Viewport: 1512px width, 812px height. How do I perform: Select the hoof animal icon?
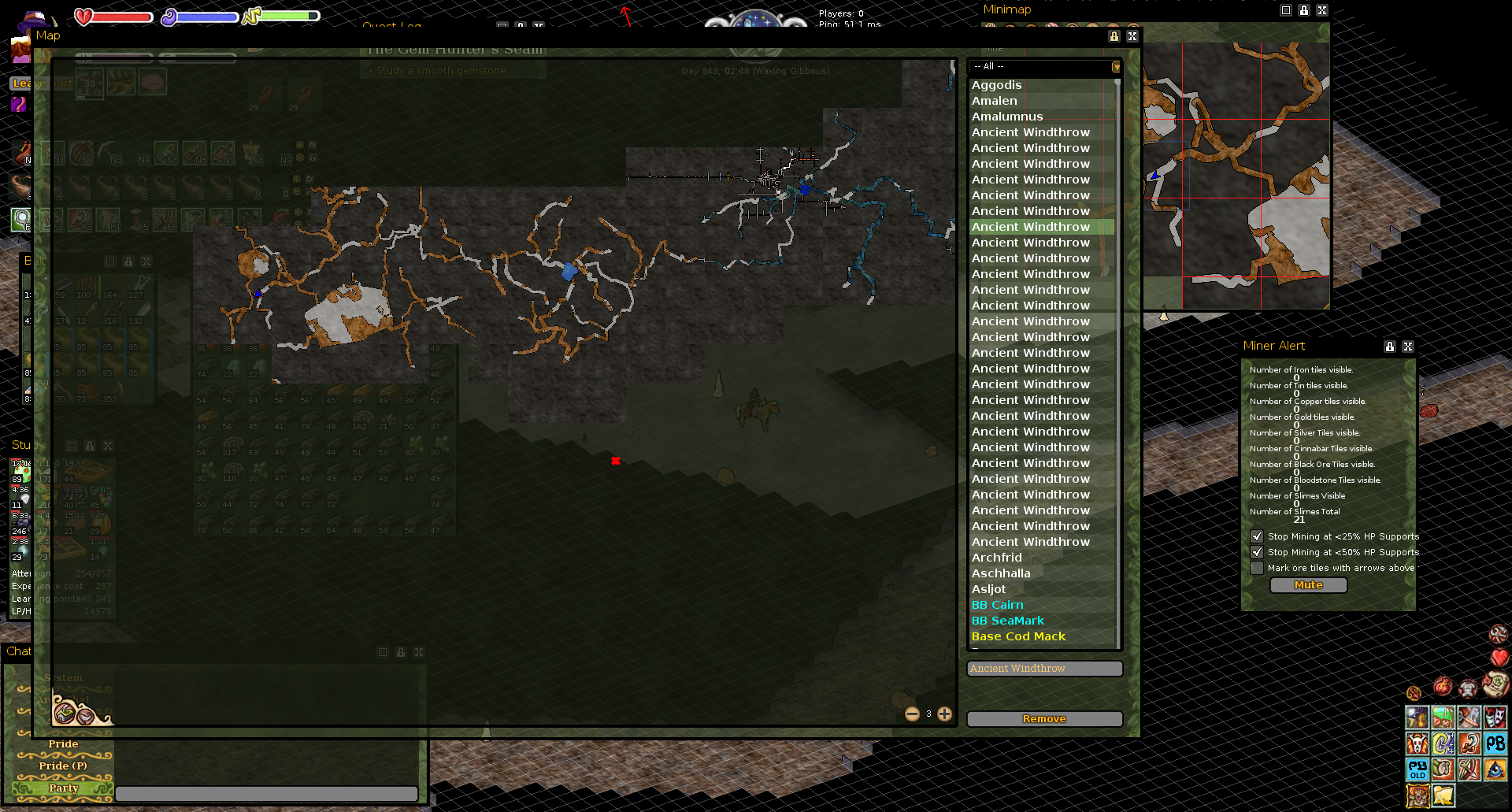point(1443,769)
